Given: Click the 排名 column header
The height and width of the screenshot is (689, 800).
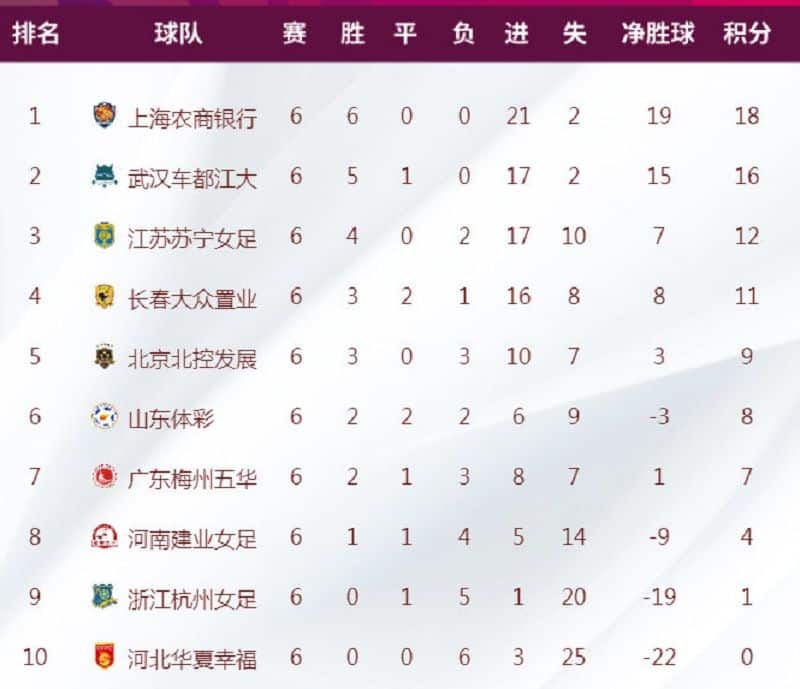Looking at the screenshot, I should tap(36, 34).
